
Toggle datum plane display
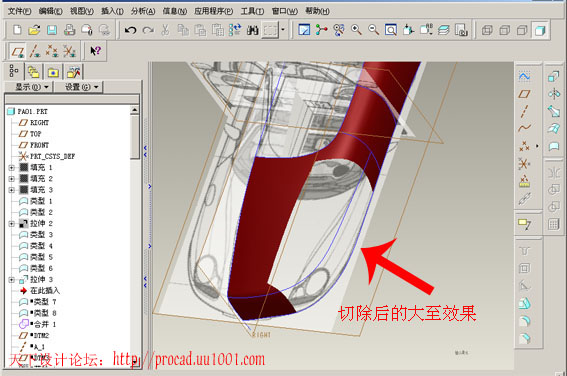(17, 51)
